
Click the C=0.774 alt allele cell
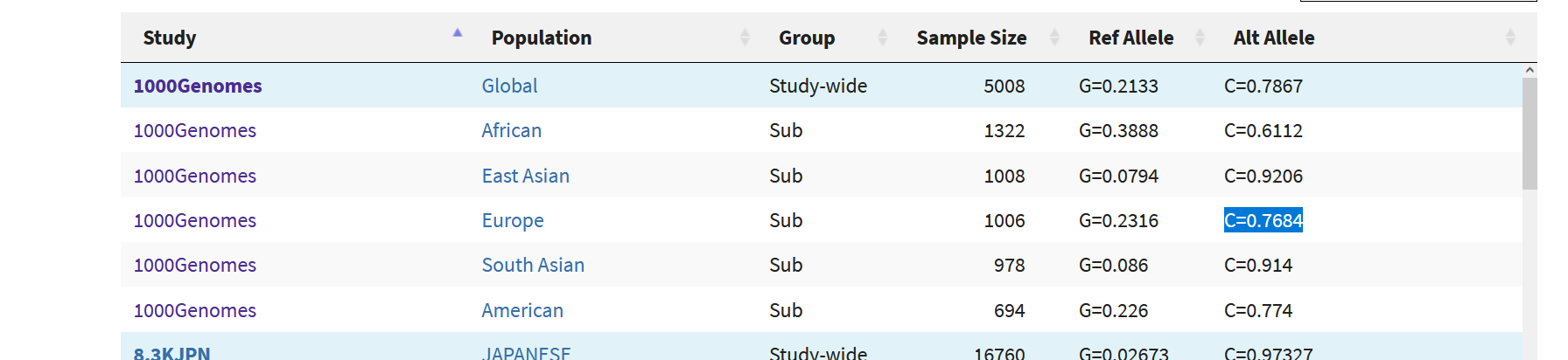1258,310
